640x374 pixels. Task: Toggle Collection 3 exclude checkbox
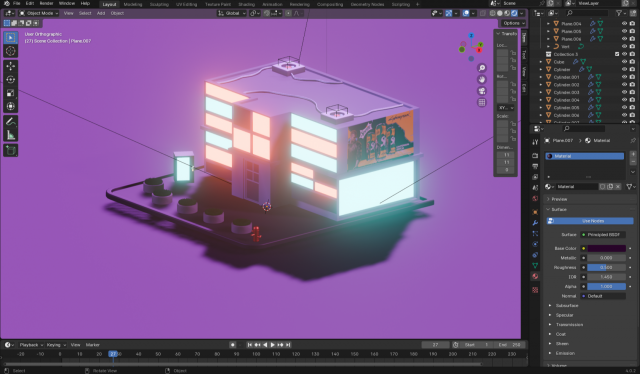tap(617, 54)
